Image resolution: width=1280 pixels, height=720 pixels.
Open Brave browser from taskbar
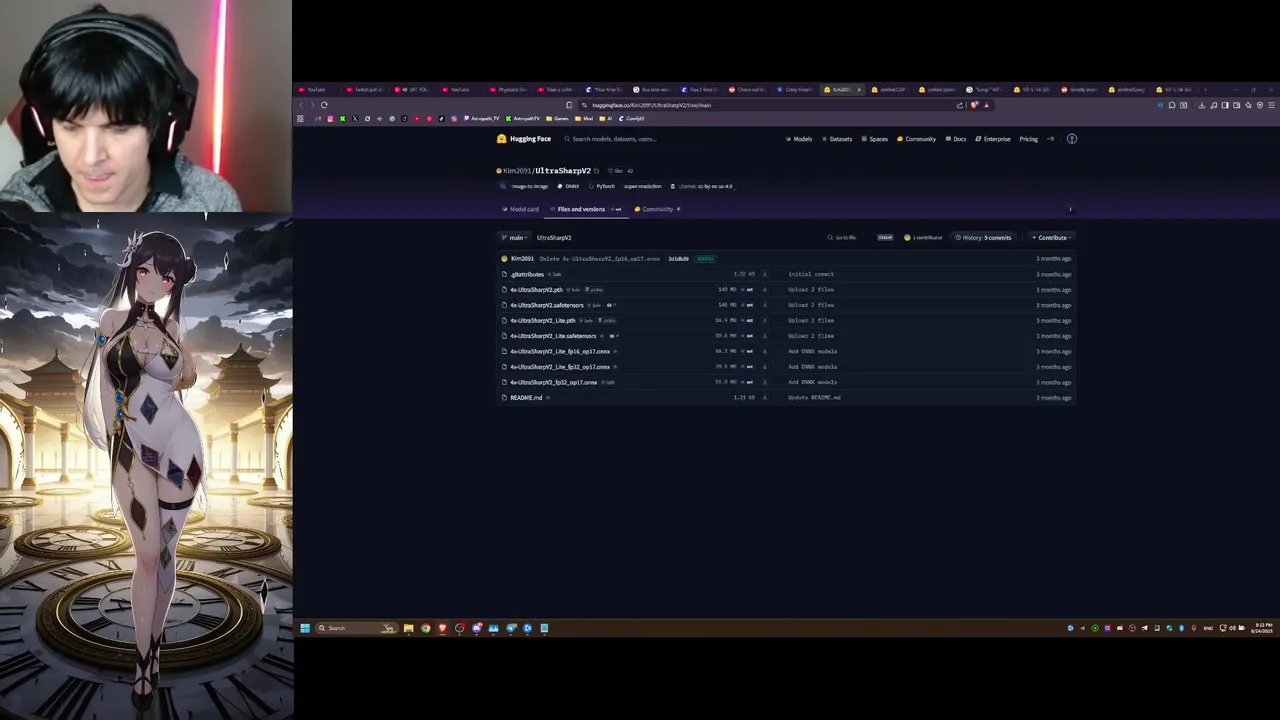point(442,628)
